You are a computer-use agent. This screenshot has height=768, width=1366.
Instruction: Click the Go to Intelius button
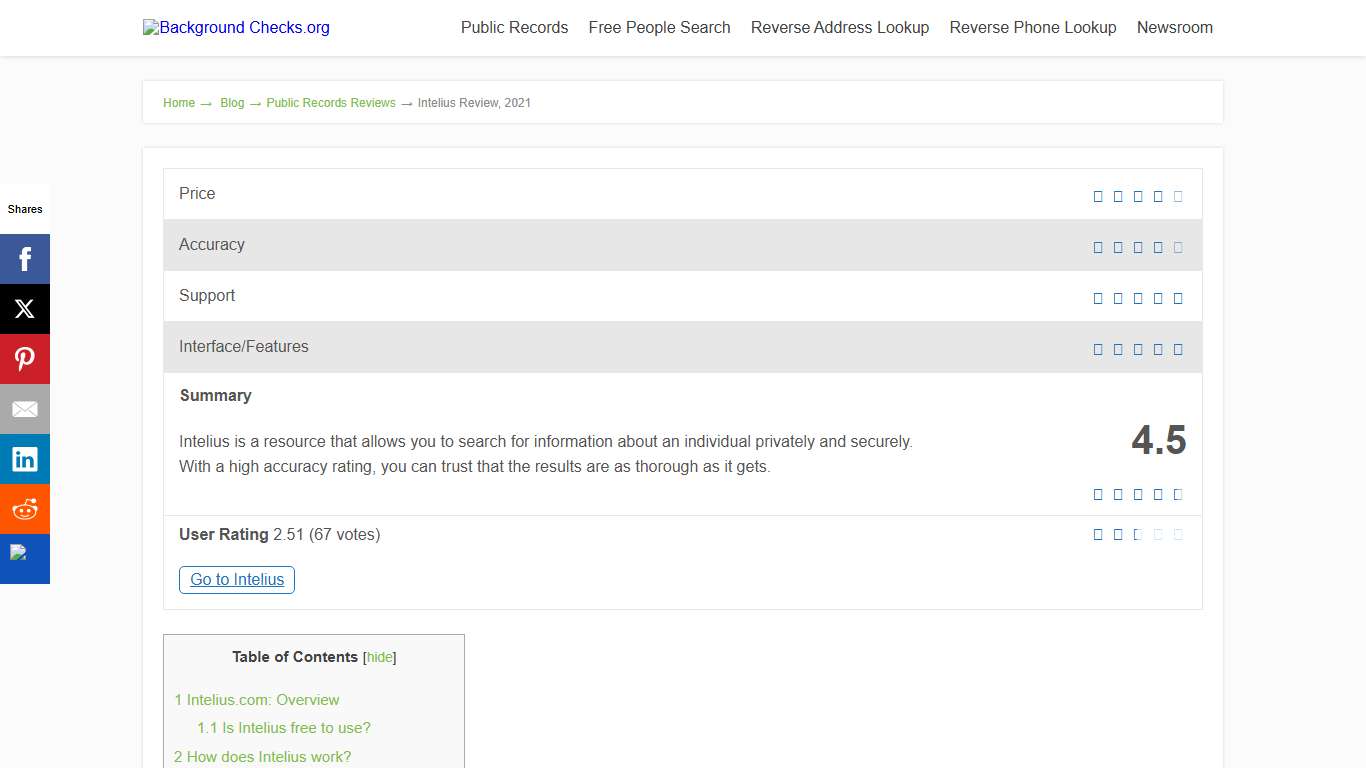(237, 580)
